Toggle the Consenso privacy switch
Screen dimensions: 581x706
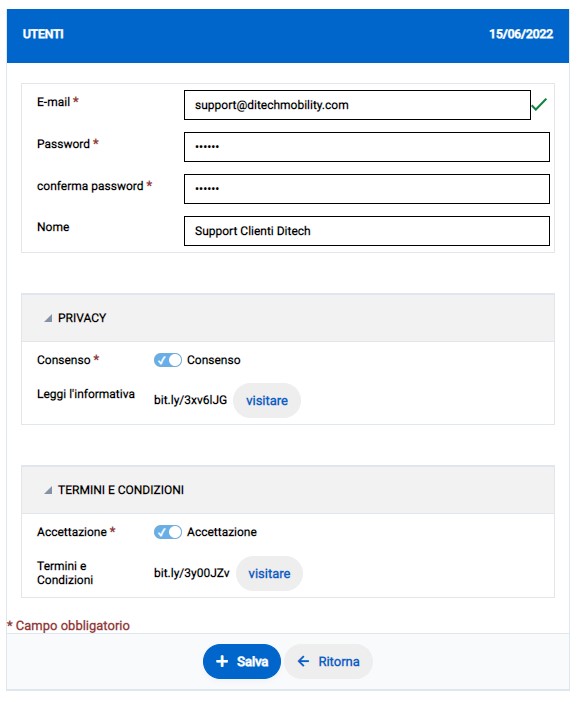168,360
